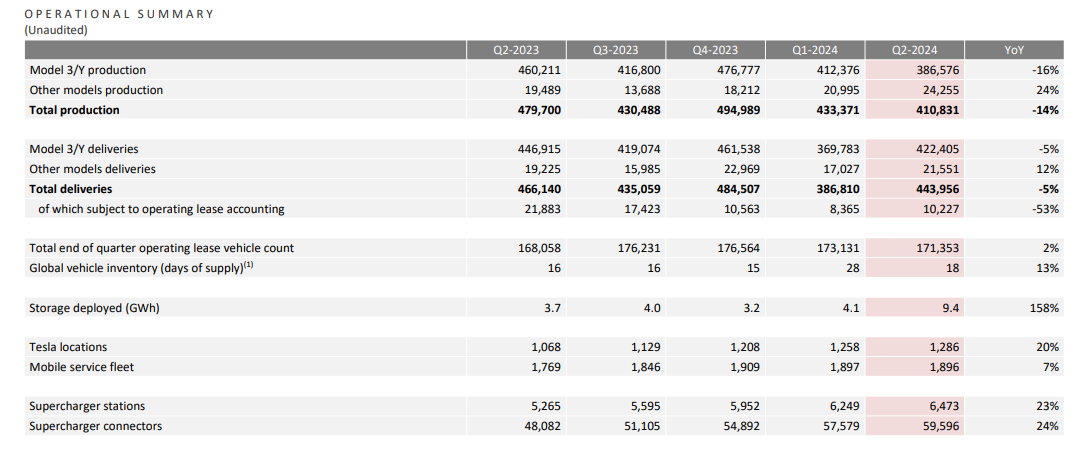Click the 7% YoY value
This screenshot has width=1083, height=454.
1051,367
